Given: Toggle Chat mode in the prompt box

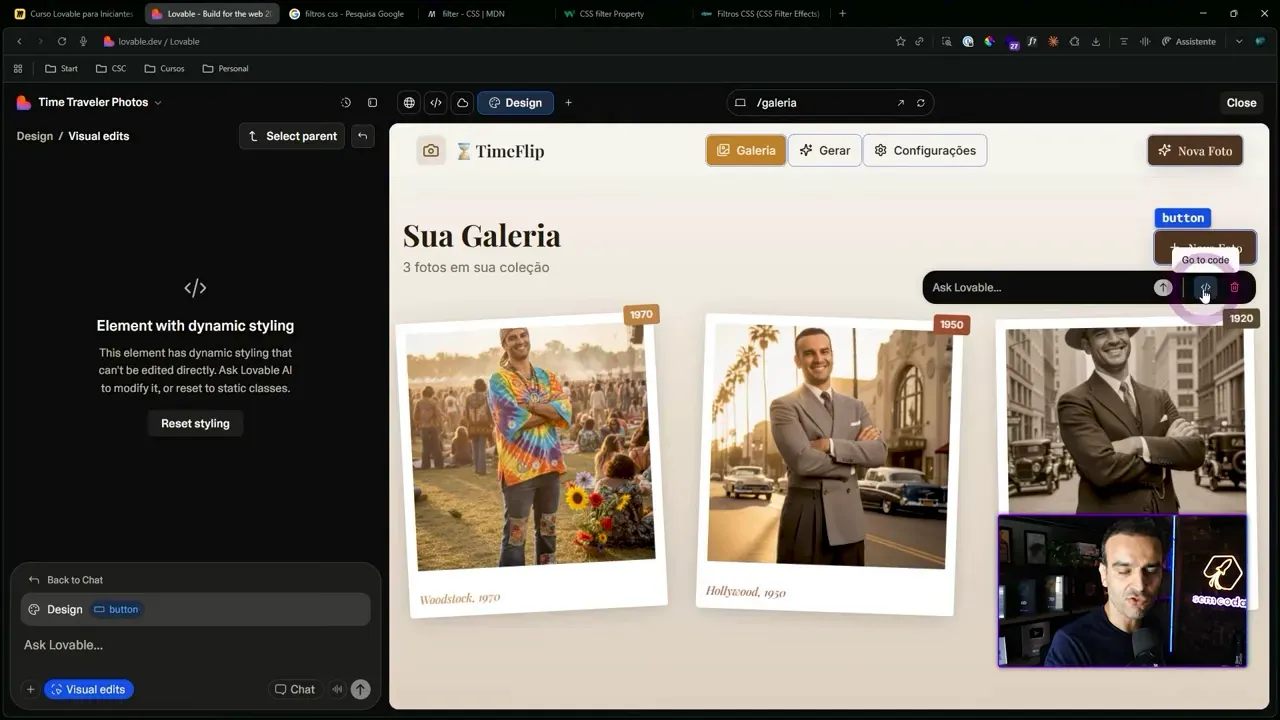Looking at the screenshot, I should pyautogui.click(x=294, y=689).
